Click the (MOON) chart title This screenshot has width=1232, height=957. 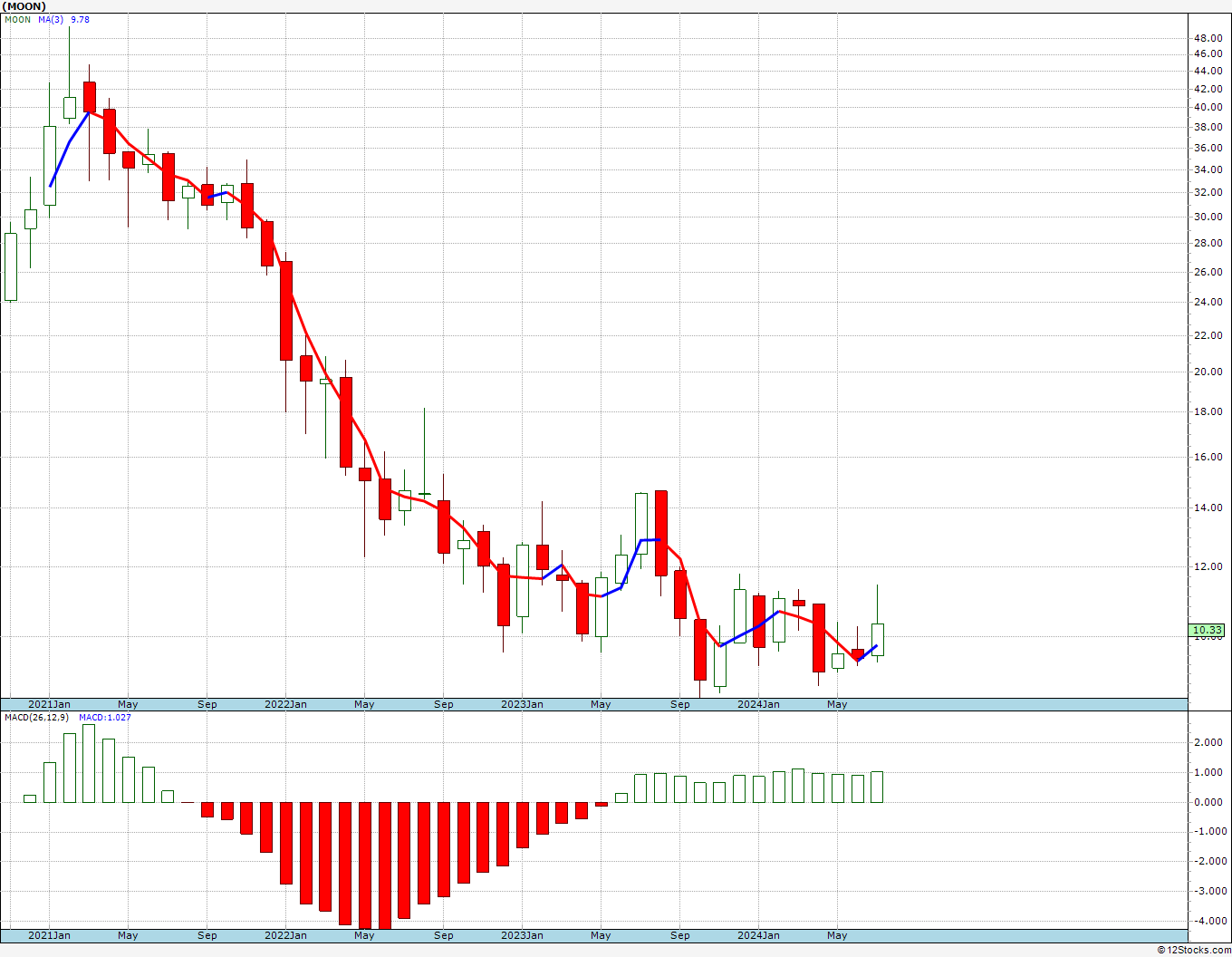[x=23, y=6]
